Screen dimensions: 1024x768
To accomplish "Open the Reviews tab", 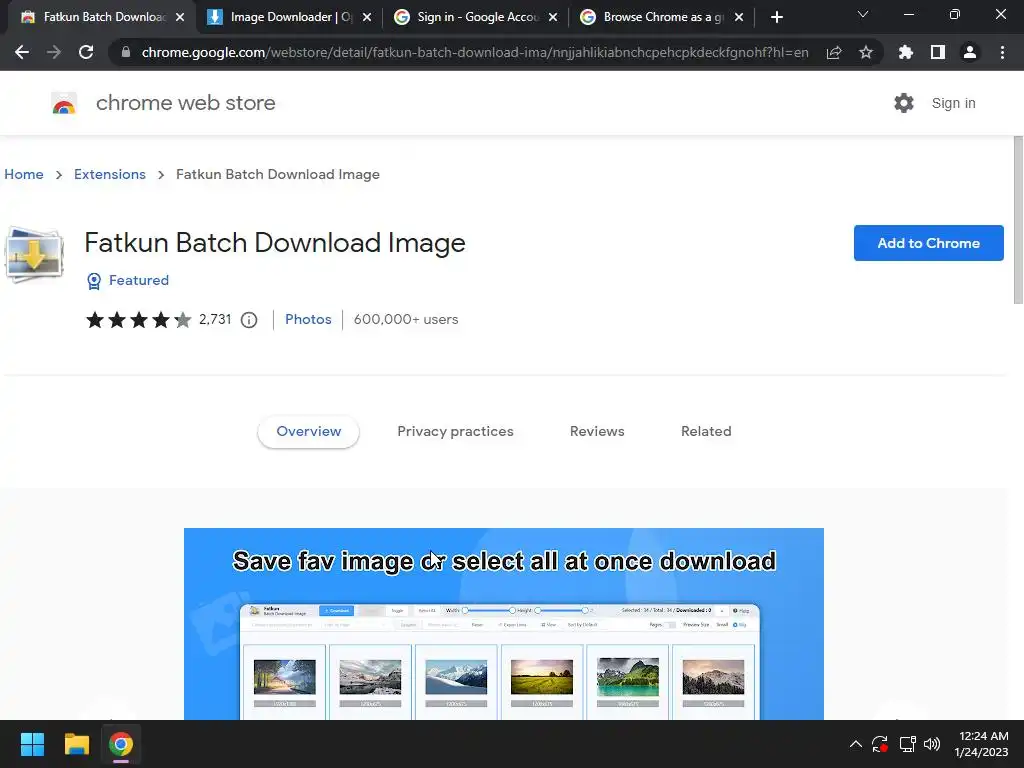I will 597,432.
